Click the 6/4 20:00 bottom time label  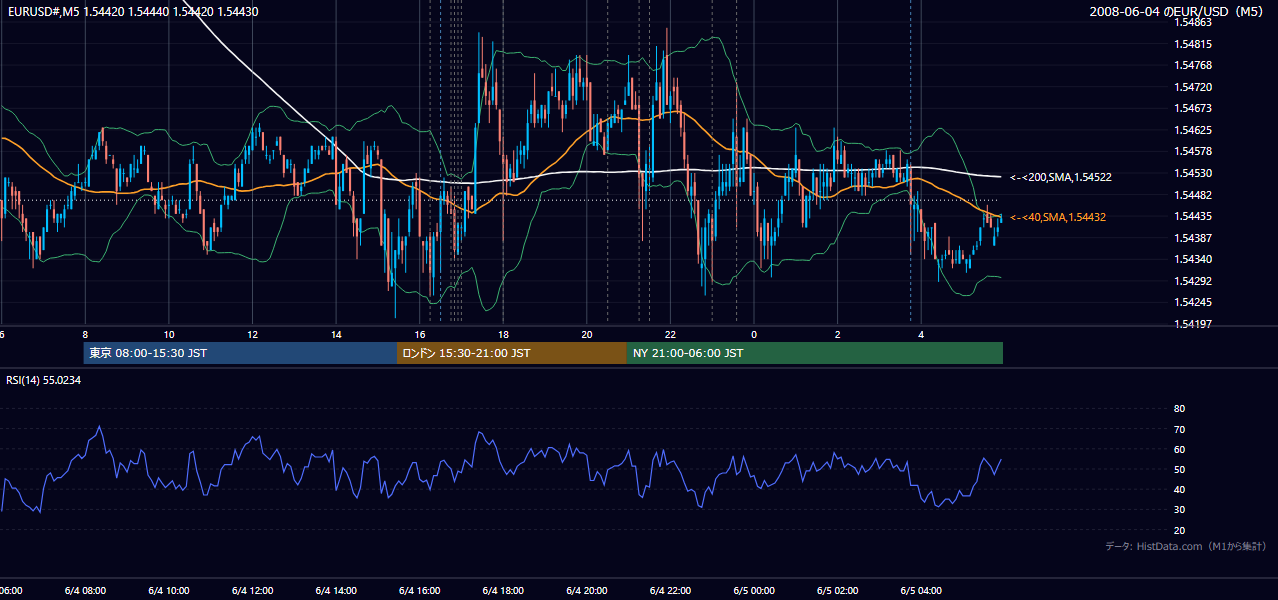tap(587, 591)
